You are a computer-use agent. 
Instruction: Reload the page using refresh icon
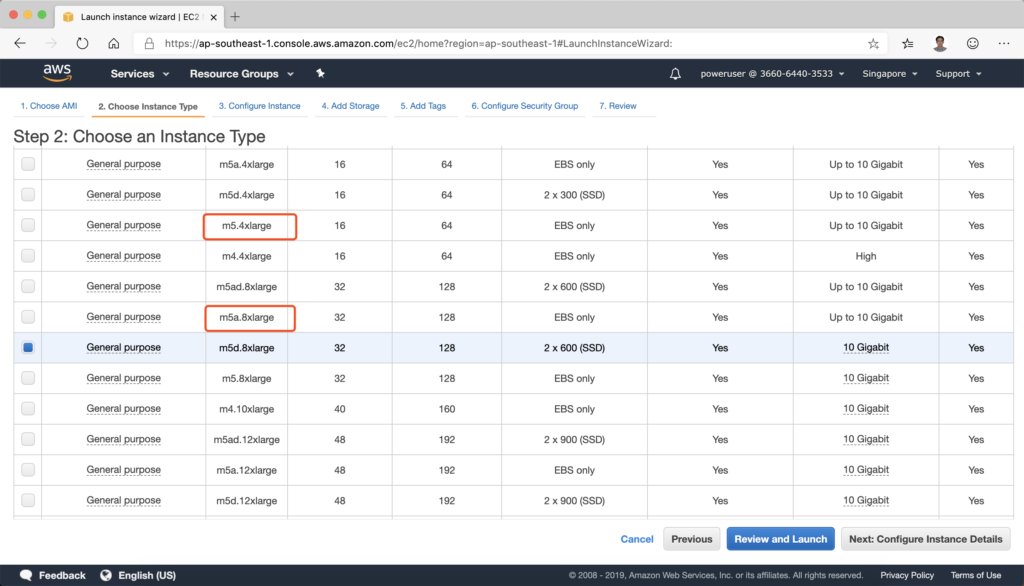click(82, 44)
